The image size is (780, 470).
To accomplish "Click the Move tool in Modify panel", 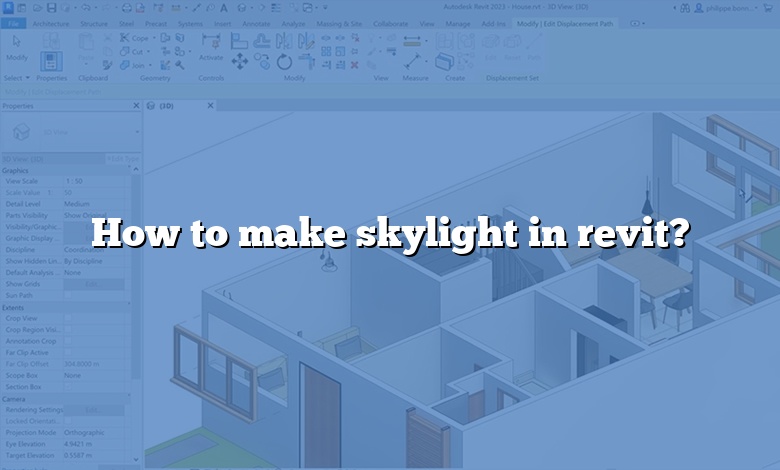I will 240,62.
